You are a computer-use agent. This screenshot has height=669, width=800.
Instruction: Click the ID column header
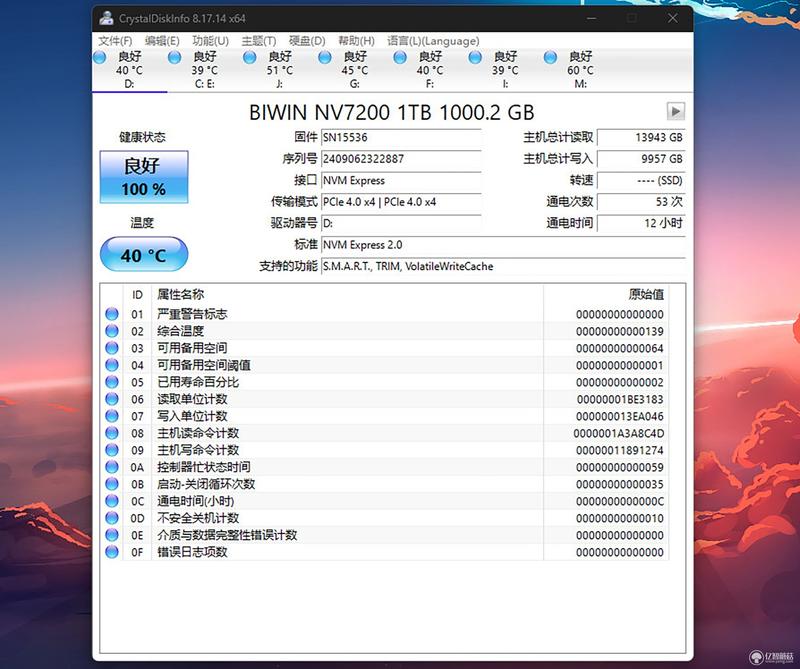coord(137,295)
